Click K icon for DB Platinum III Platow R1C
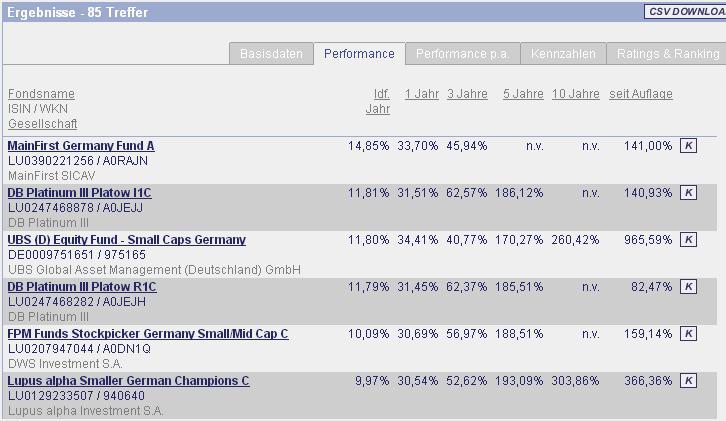 tap(688, 287)
